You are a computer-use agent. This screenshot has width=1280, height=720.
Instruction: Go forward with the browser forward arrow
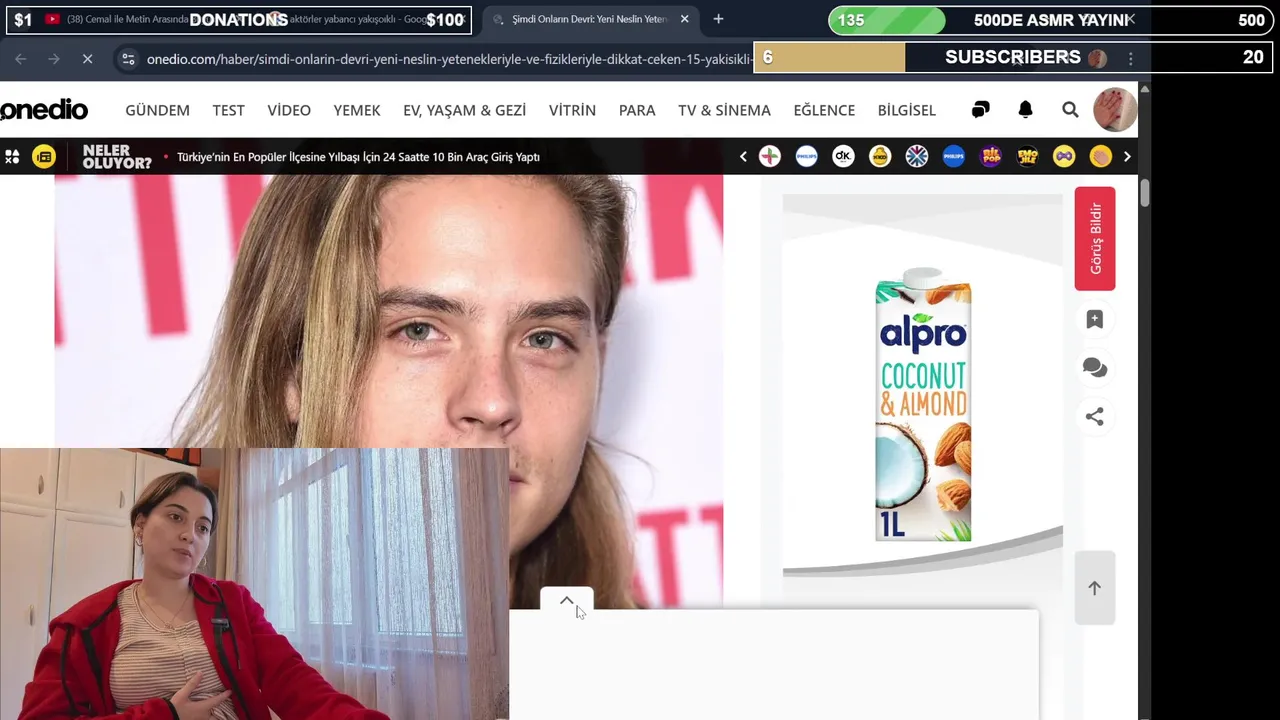point(54,59)
